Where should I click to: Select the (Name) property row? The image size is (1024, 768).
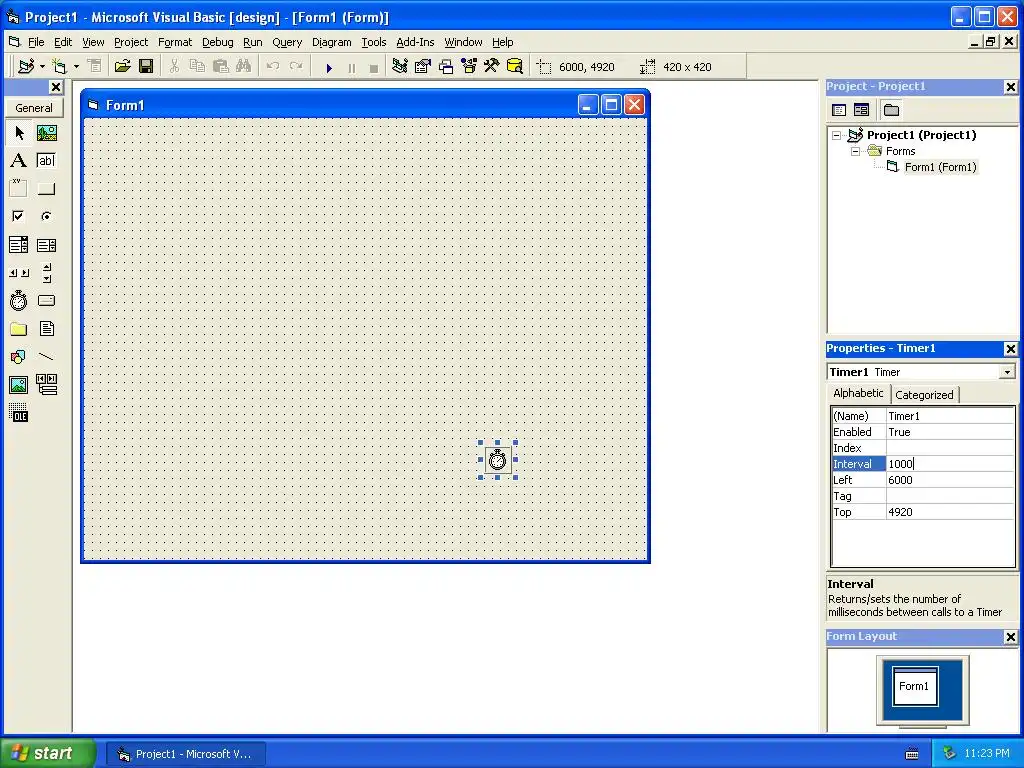tap(923, 416)
